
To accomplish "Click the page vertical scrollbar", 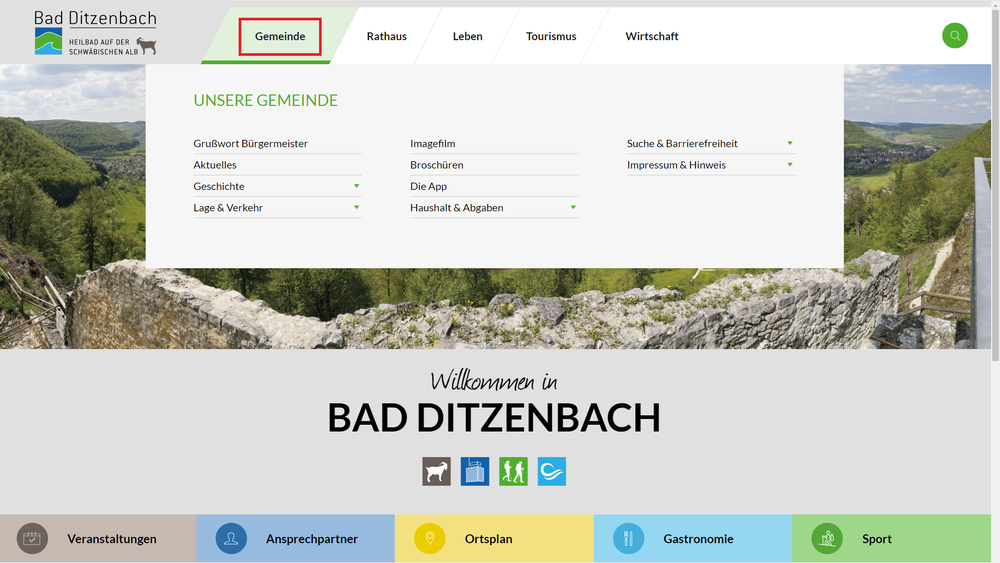I will pyautogui.click(x=996, y=185).
